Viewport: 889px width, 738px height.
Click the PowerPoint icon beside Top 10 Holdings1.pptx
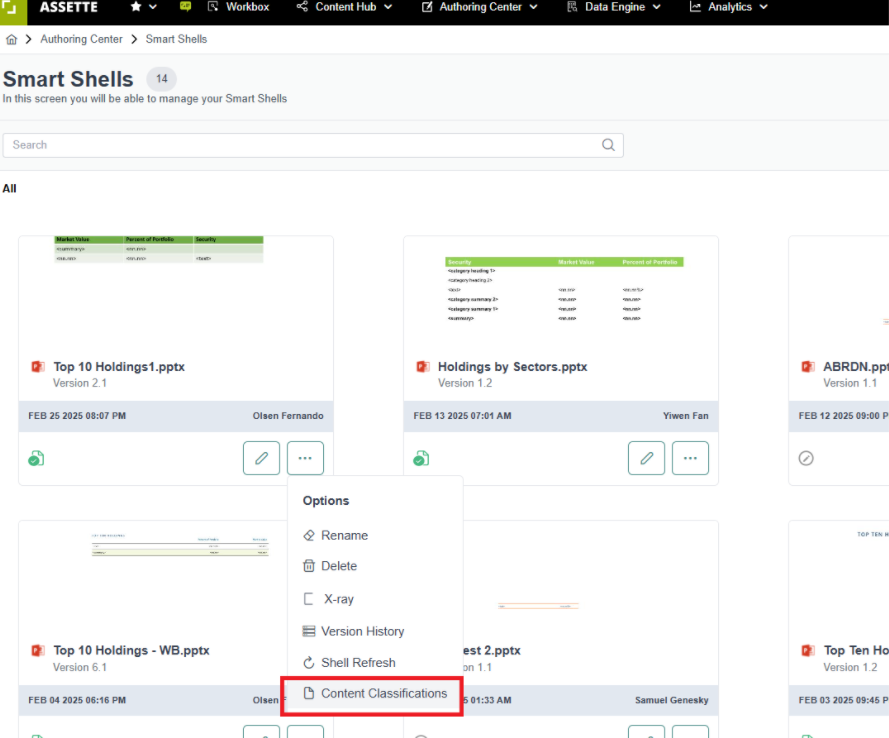(38, 367)
